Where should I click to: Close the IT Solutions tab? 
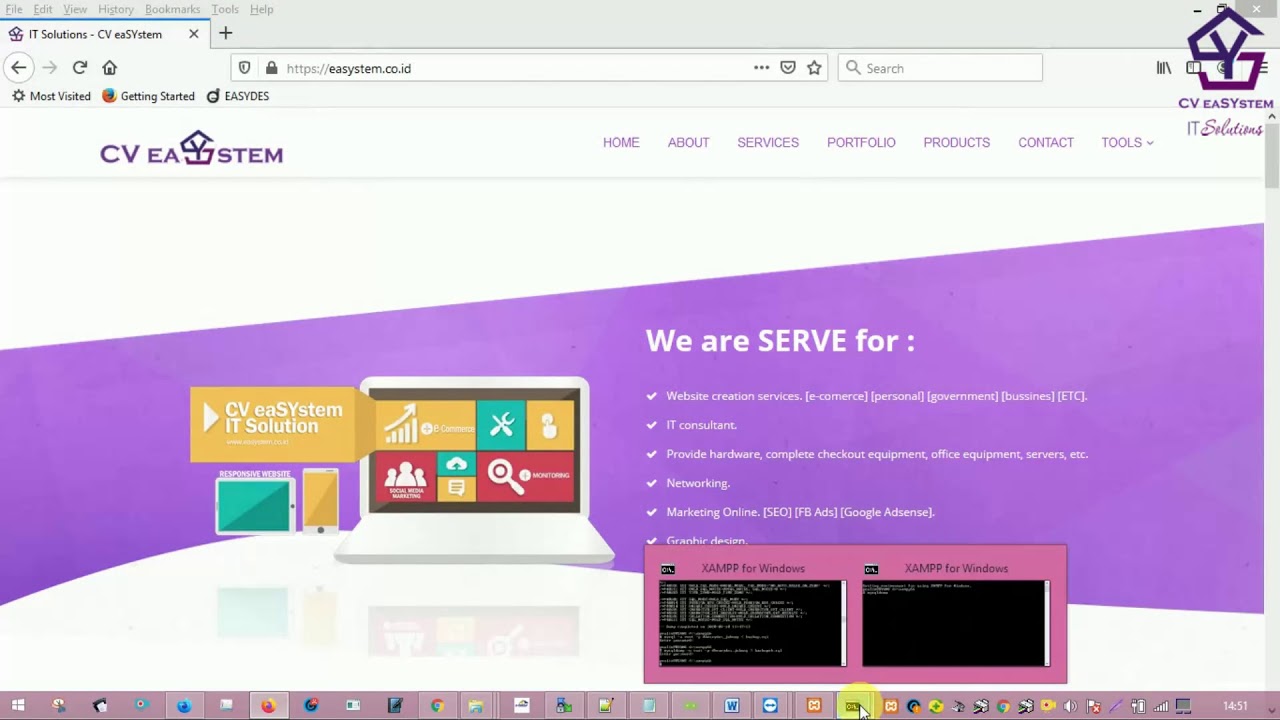(x=194, y=34)
